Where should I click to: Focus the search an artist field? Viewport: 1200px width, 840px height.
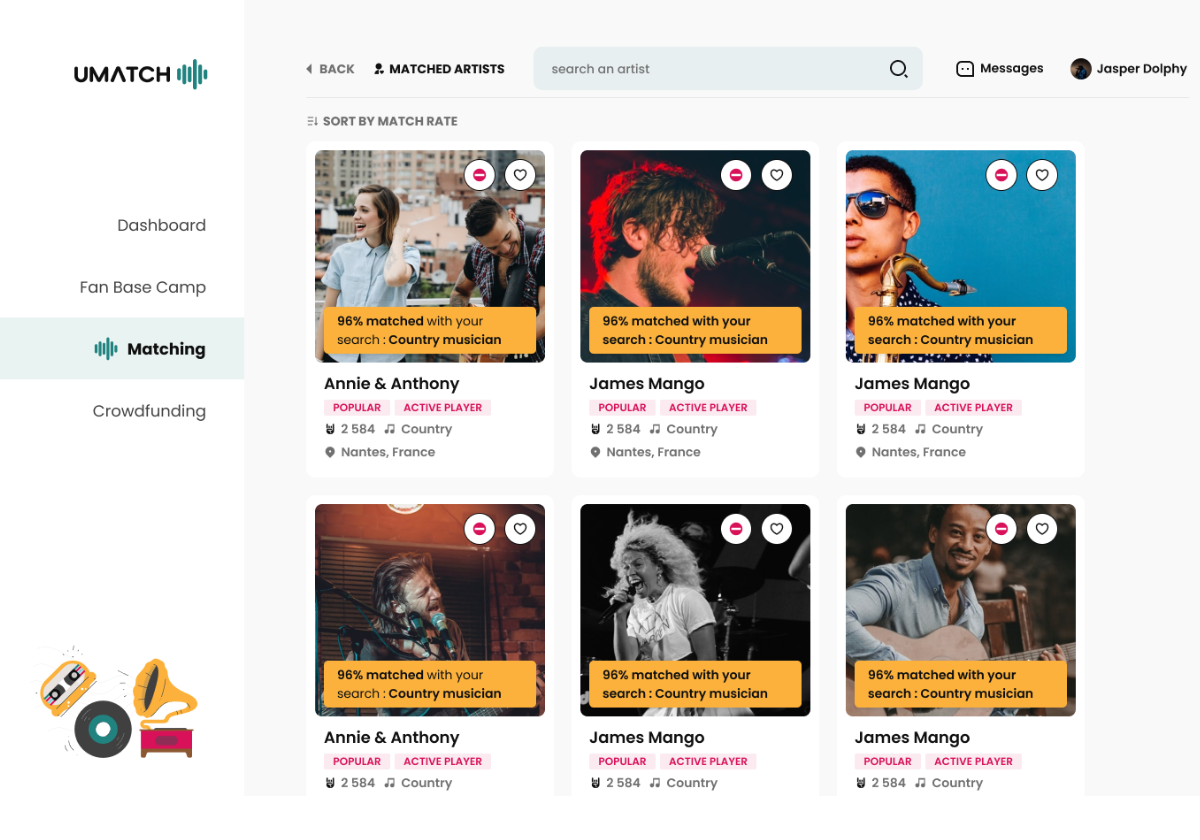[710, 69]
